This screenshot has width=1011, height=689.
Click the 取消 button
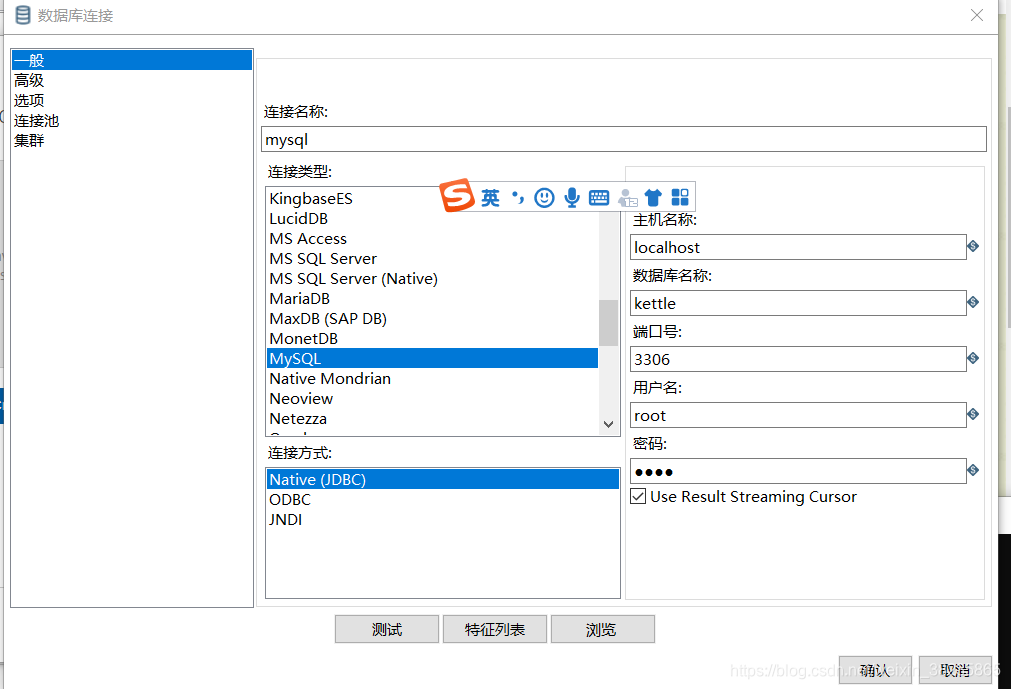coord(955,670)
